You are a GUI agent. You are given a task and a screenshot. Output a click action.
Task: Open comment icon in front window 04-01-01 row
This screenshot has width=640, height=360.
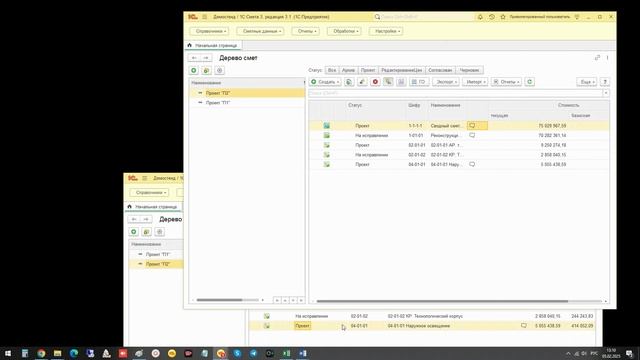(472, 164)
